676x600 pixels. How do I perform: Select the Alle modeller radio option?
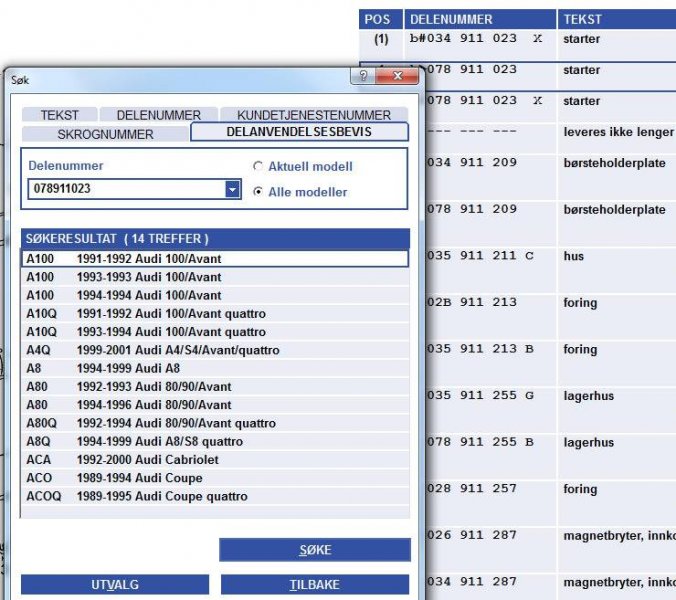258,192
